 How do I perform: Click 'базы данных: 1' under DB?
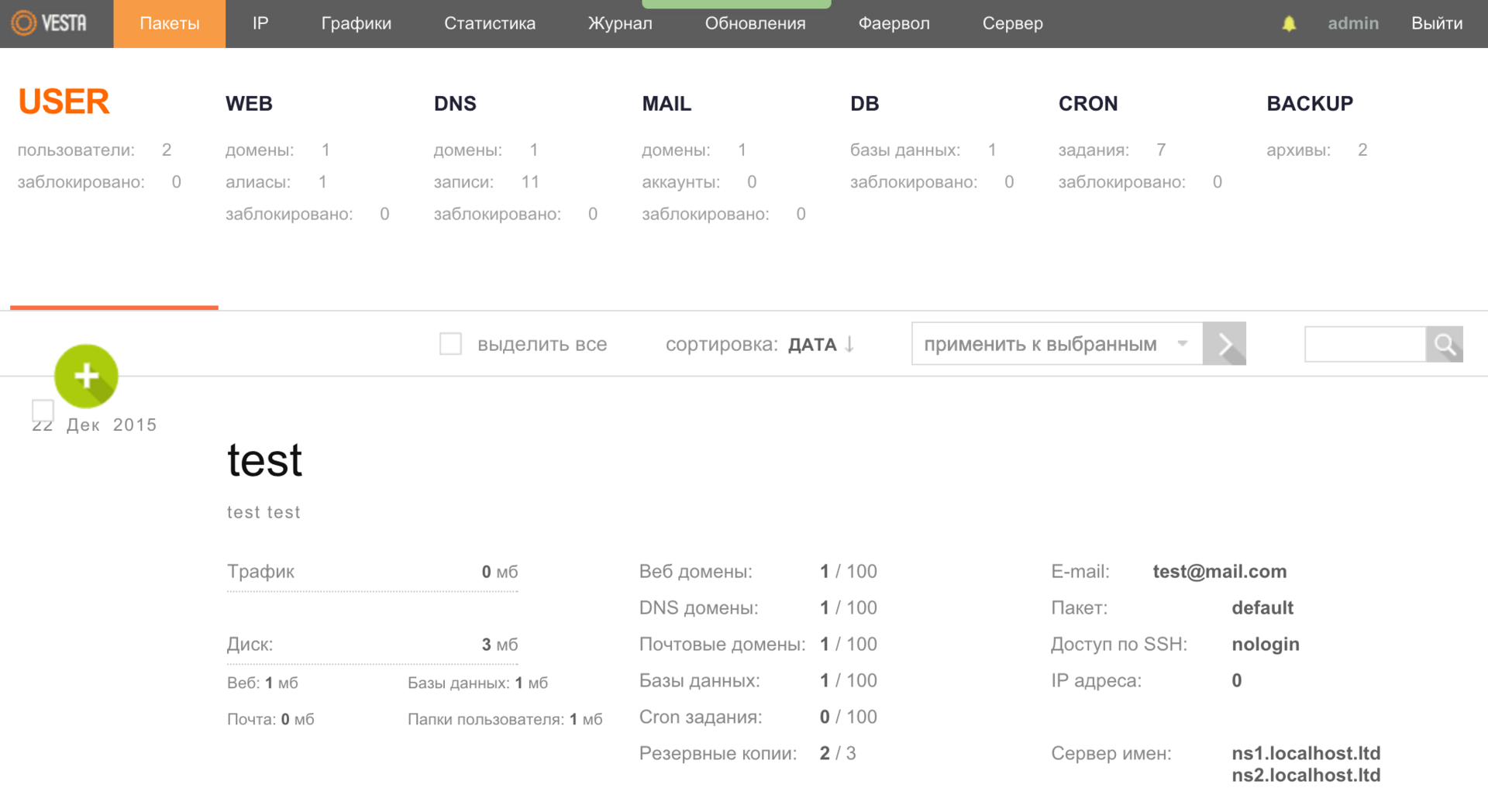(923, 150)
